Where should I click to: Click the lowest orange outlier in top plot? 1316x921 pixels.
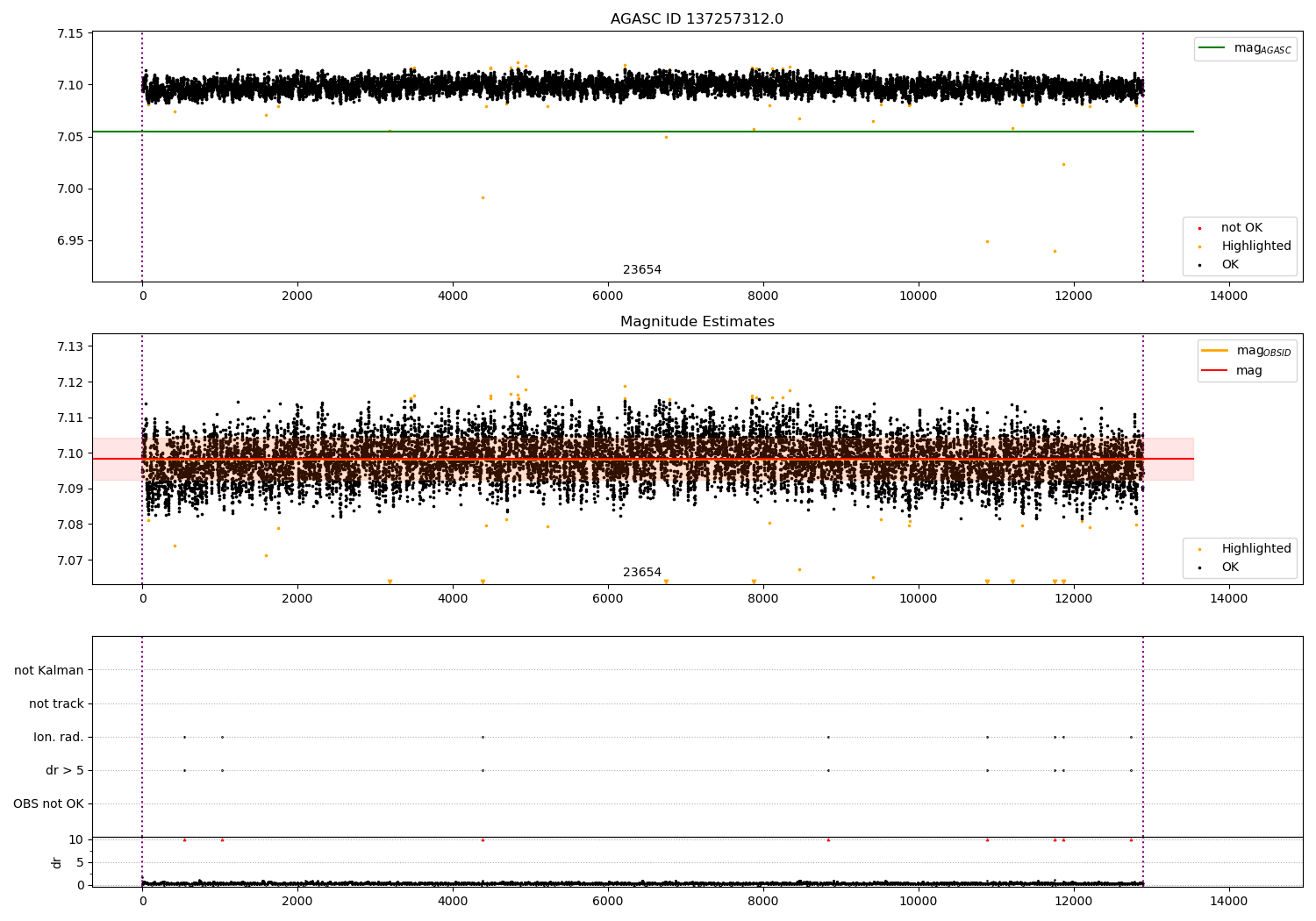point(1055,251)
